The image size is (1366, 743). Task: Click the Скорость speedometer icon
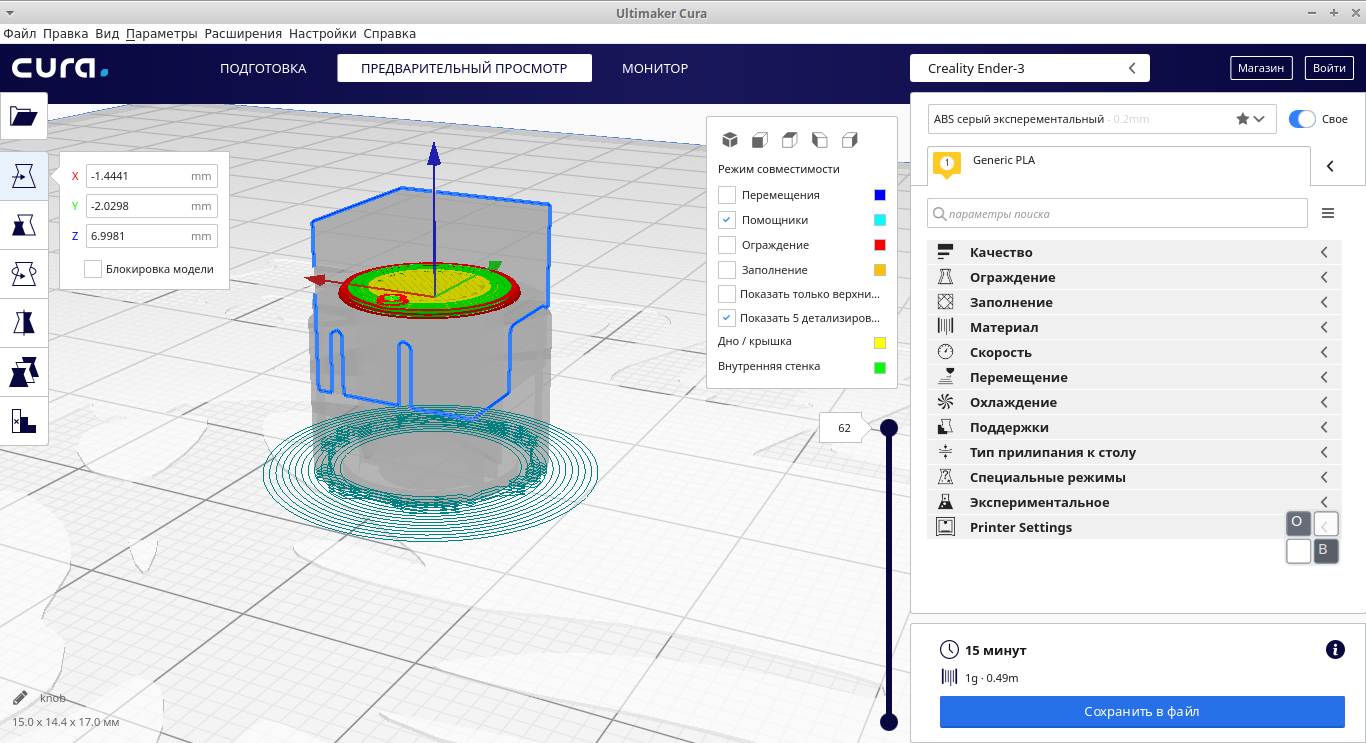(x=945, y=352)
